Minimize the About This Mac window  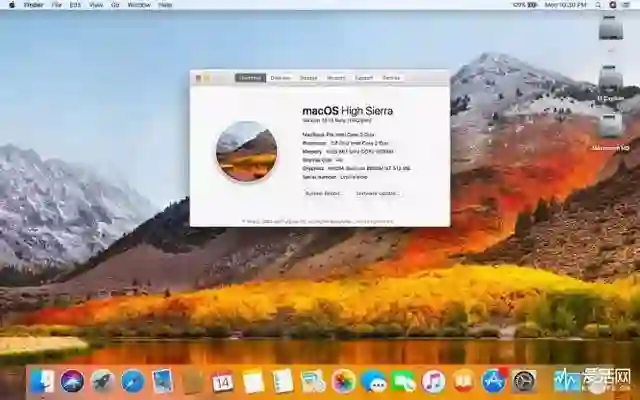(x=207, y=78)
